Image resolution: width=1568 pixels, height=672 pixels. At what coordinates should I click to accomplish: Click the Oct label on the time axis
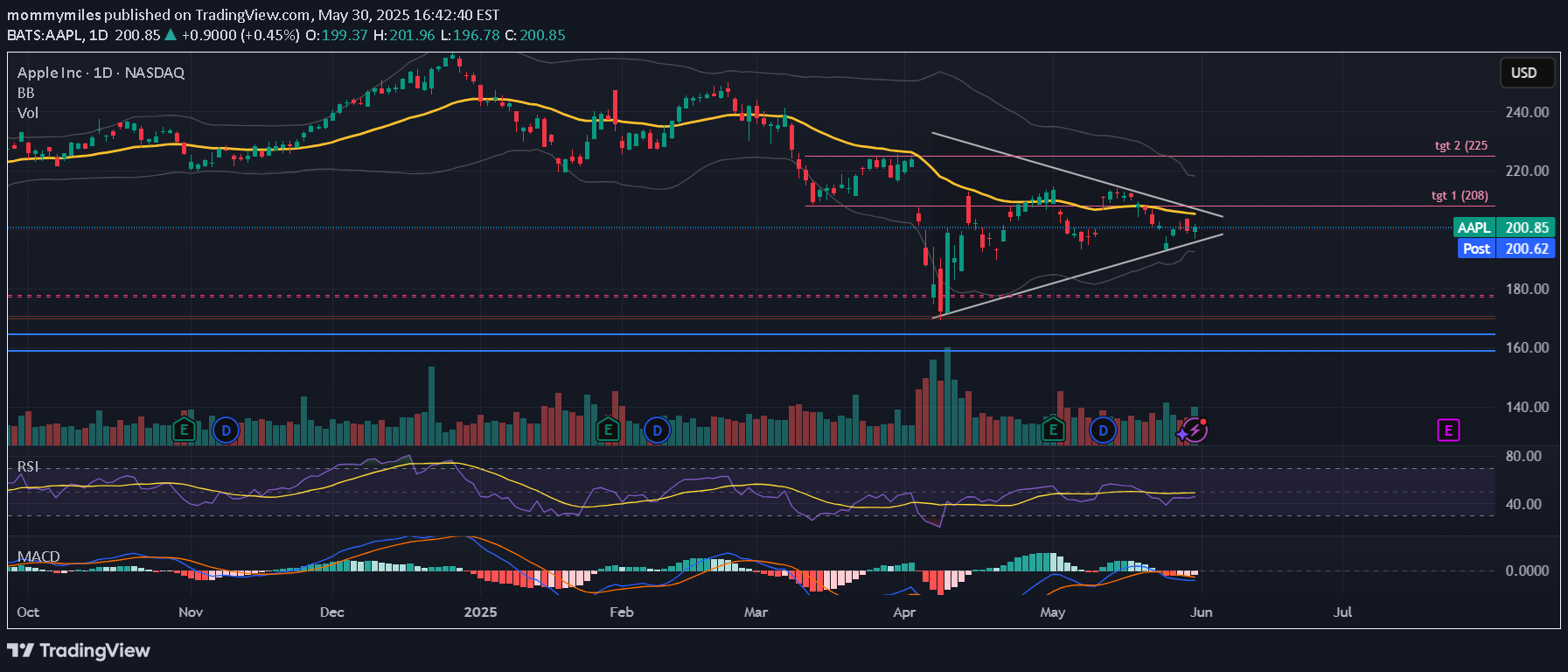[x=28, y=612]
